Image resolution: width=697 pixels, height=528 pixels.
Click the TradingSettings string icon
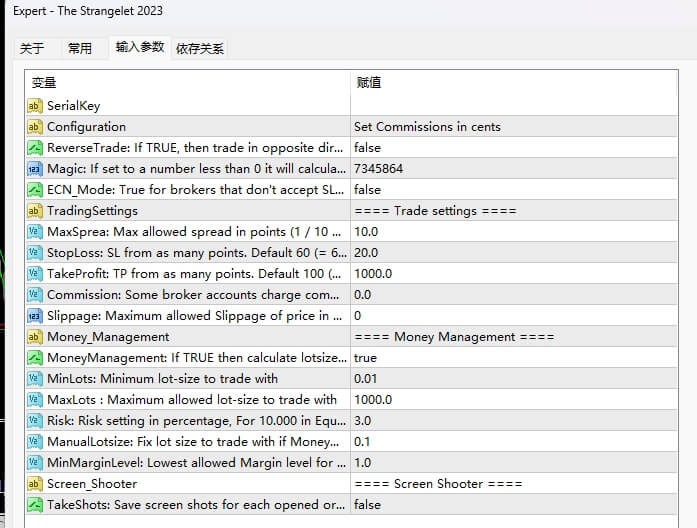pos(35,211)
